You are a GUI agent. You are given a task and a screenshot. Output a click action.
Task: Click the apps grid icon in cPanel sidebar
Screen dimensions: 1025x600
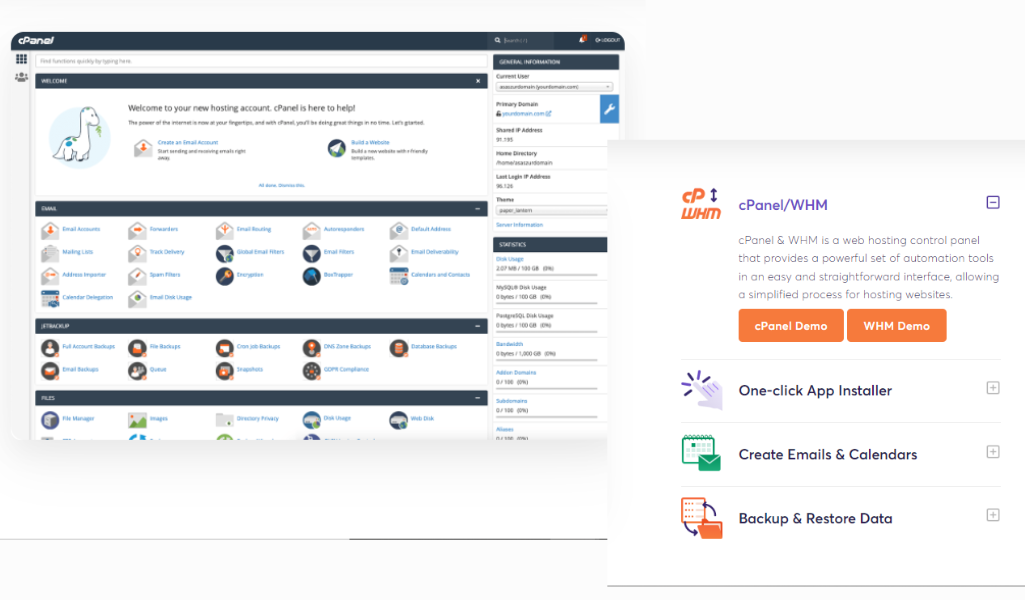point(22,59)
